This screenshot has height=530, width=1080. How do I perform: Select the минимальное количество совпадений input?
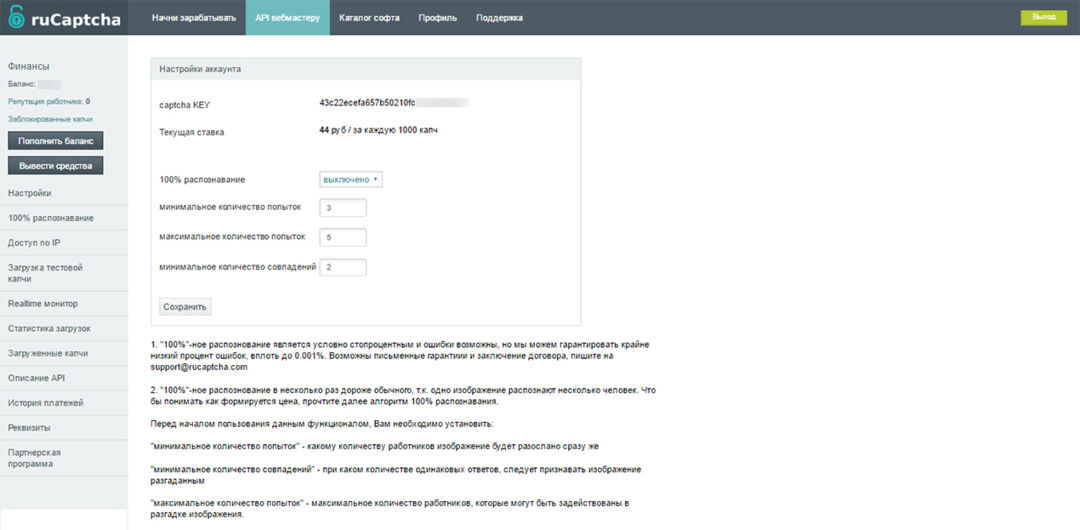[x=342, y=267]
